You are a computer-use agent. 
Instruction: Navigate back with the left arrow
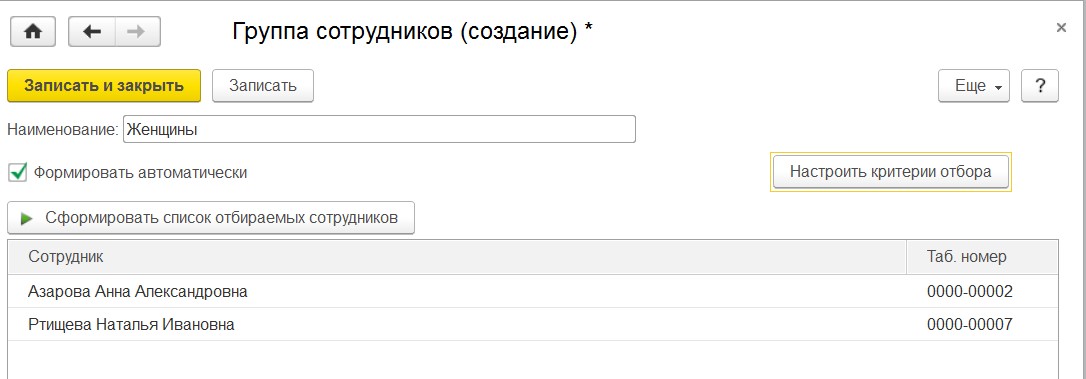coord(91,32)
